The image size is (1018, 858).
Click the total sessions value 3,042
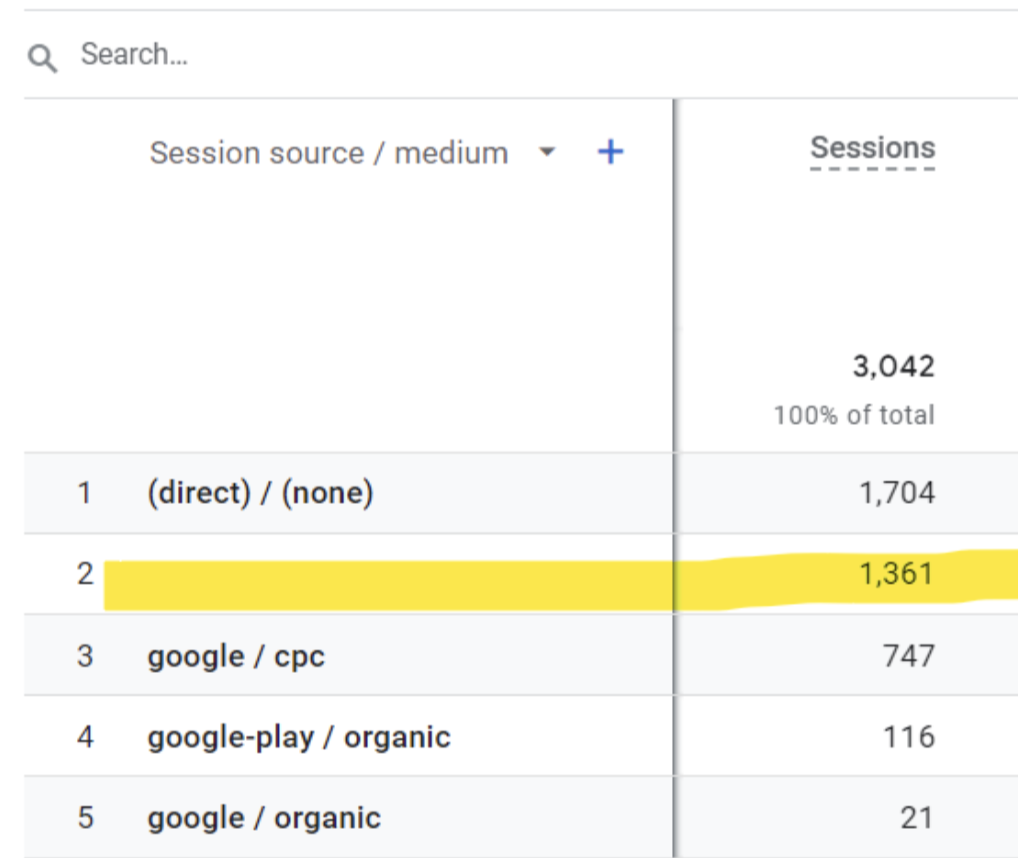[x=894, y=367]
